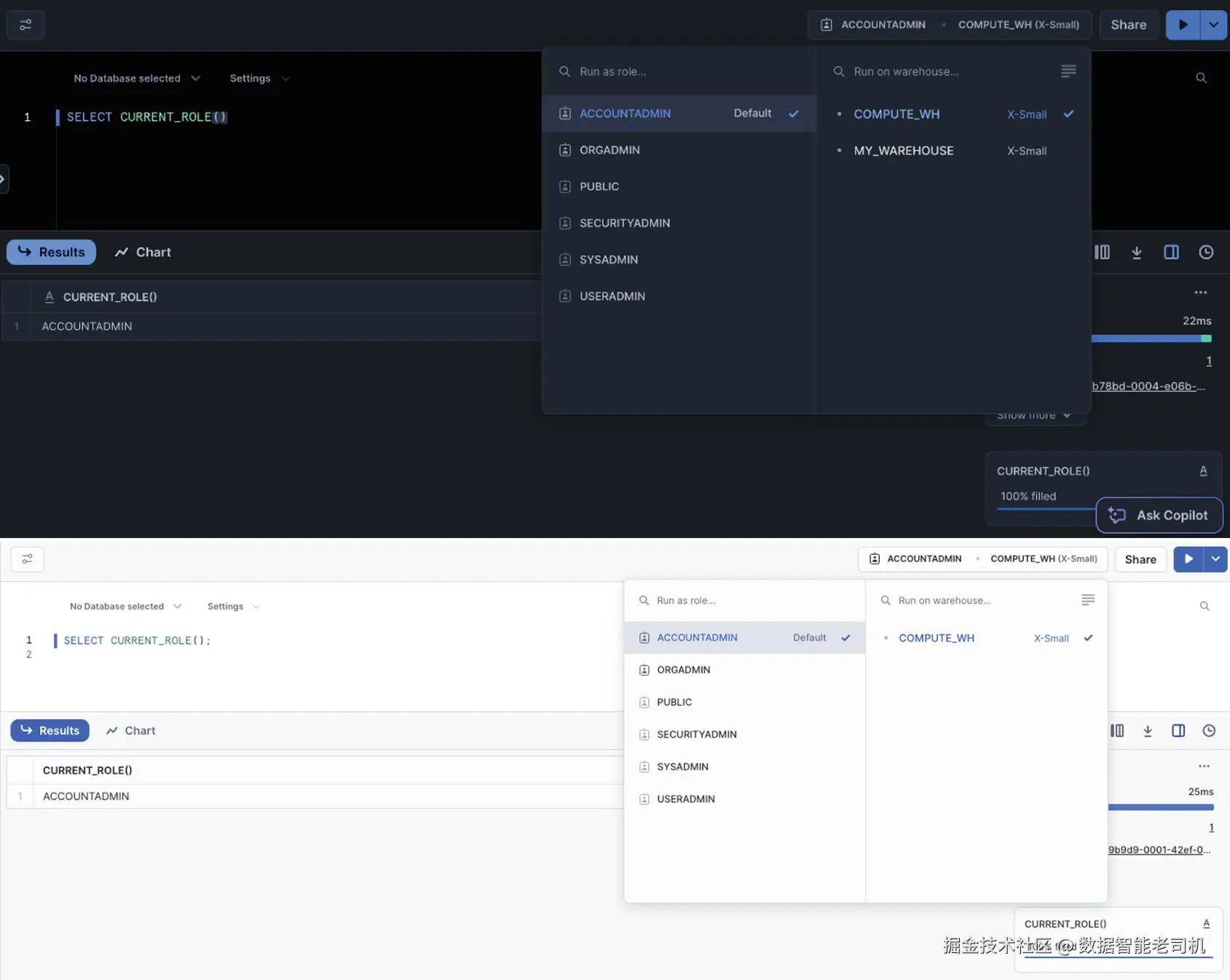The image size is (1230, 980).
Task: Open the database selector in dark worksheet
Action: coord(136,78)
